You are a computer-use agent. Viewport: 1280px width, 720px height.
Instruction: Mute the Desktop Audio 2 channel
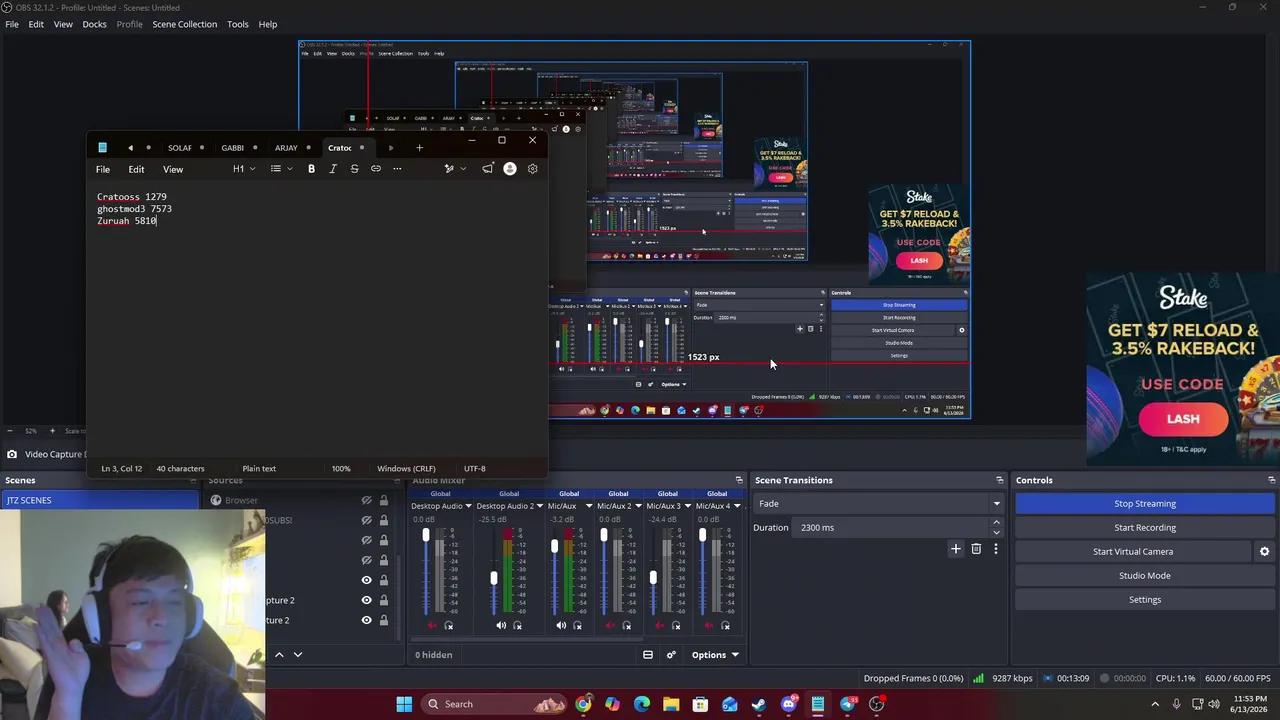[501, 626]
